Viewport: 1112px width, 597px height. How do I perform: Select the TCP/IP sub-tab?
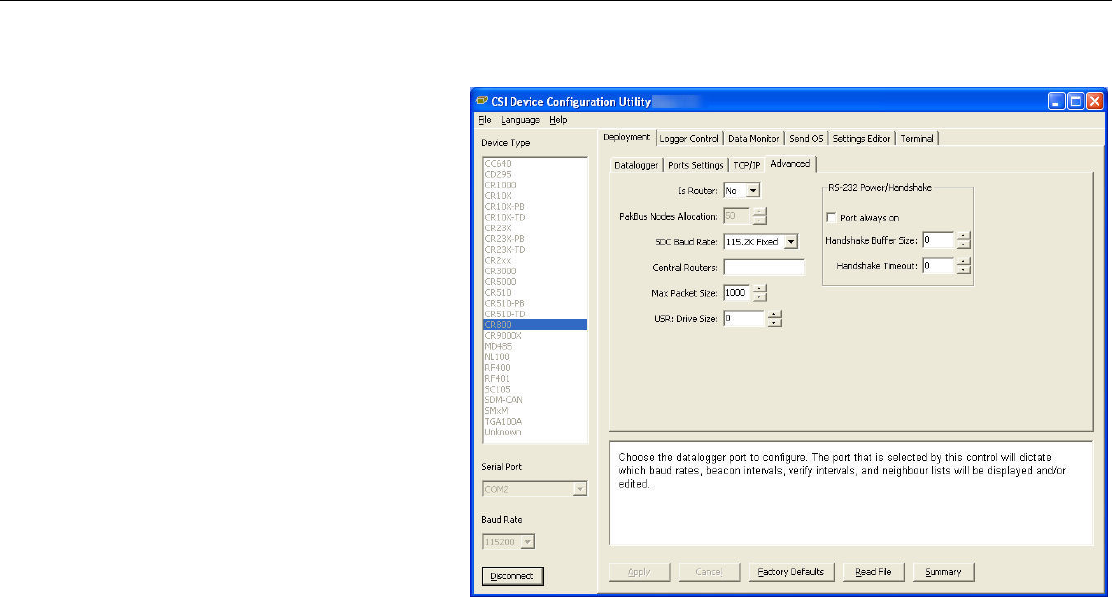(747, 165)
